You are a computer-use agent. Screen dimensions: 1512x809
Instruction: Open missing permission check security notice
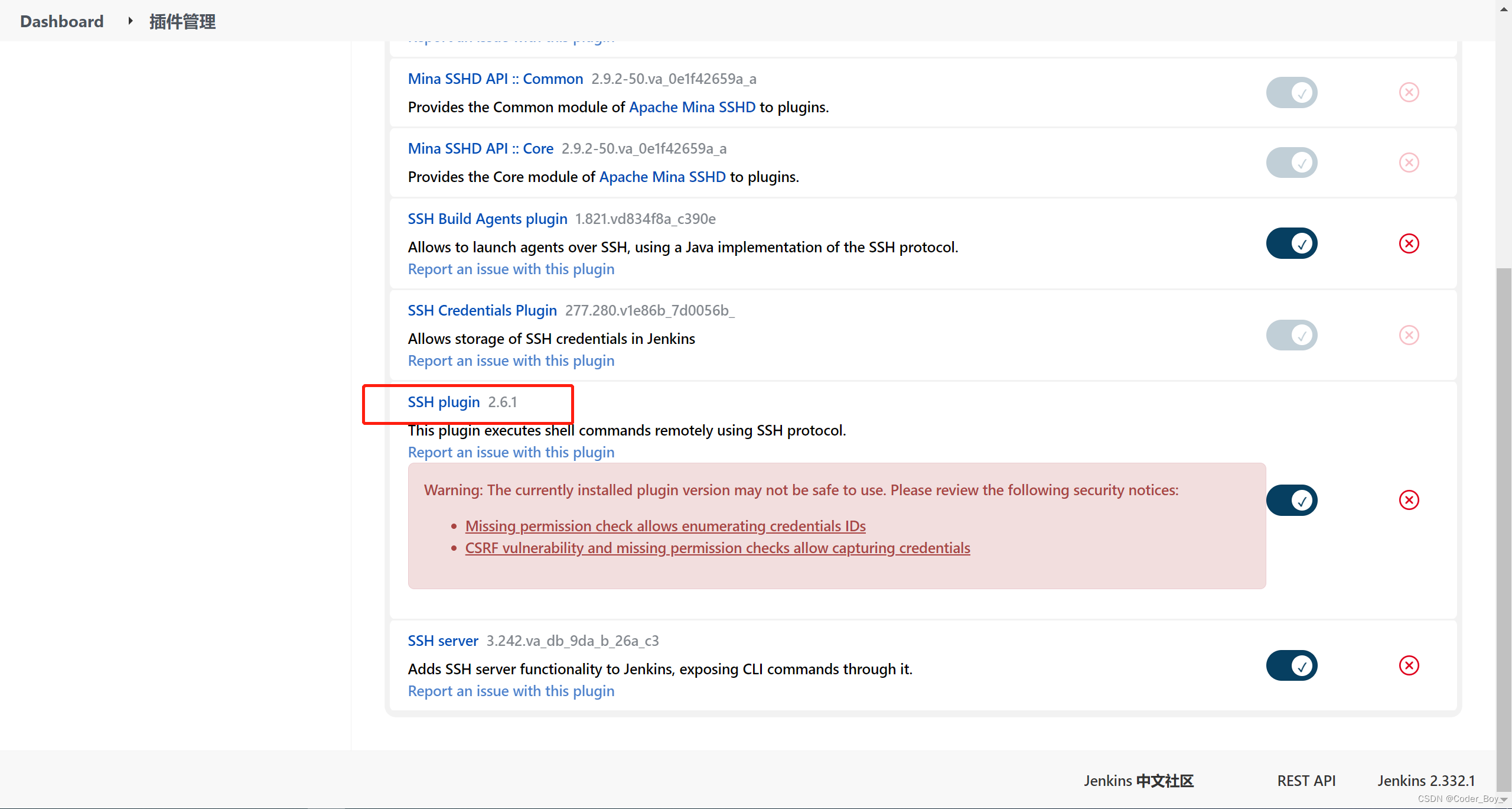click(x=666, y=526)
